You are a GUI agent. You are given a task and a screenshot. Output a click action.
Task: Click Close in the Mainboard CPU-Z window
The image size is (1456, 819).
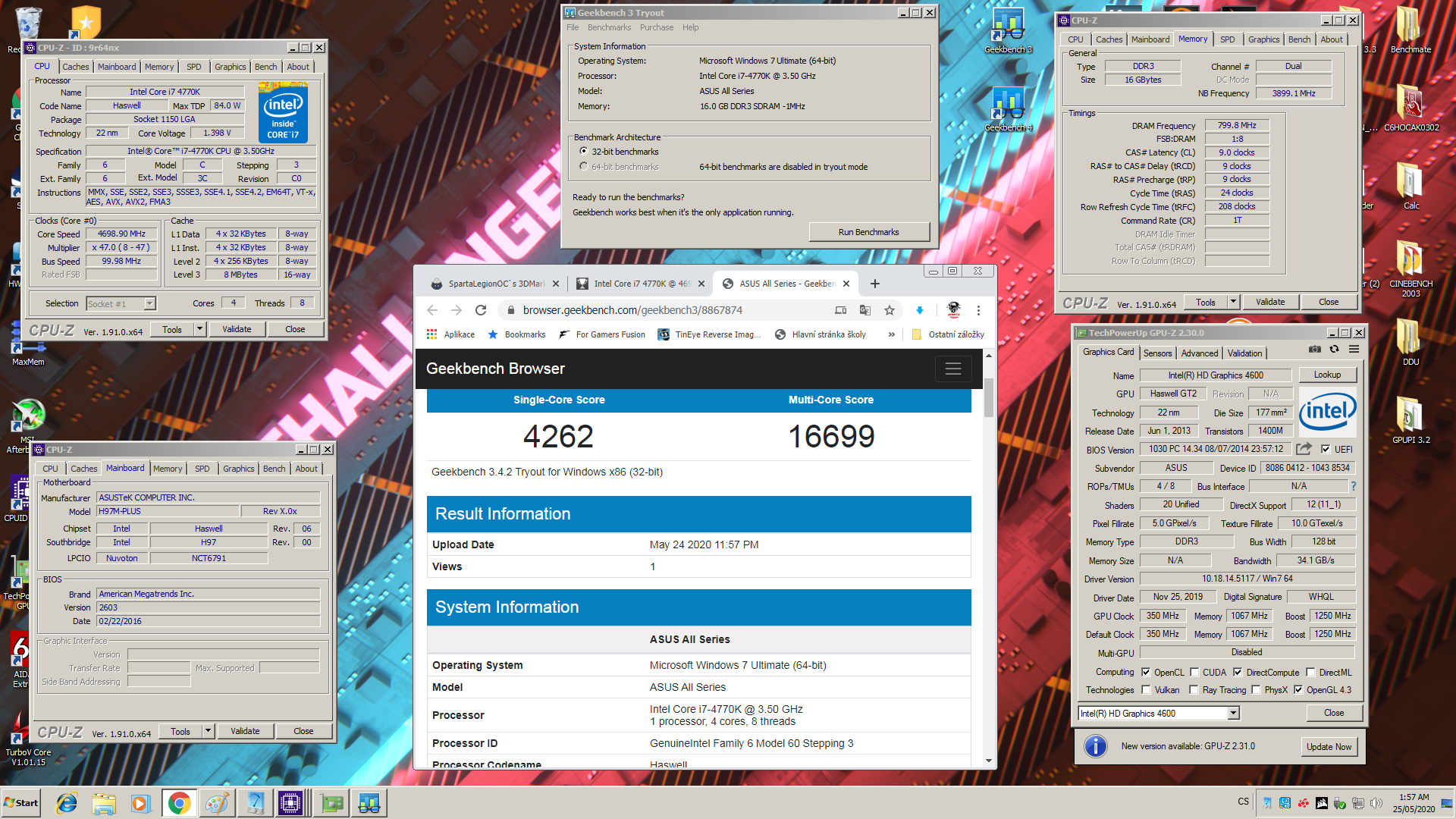coord(303,731)
